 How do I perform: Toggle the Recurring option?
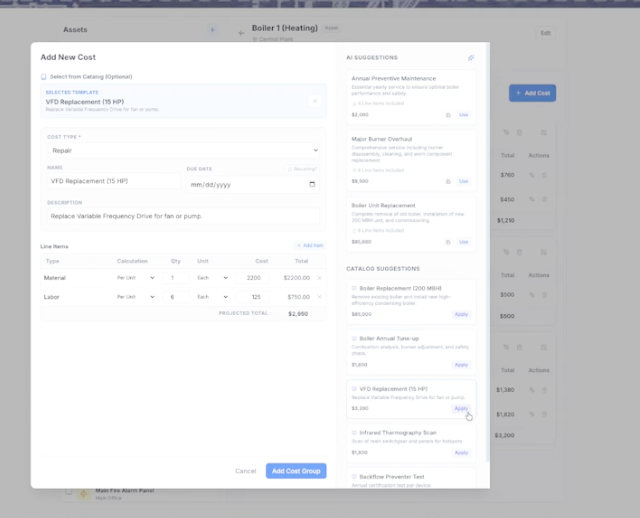(301, 169)
